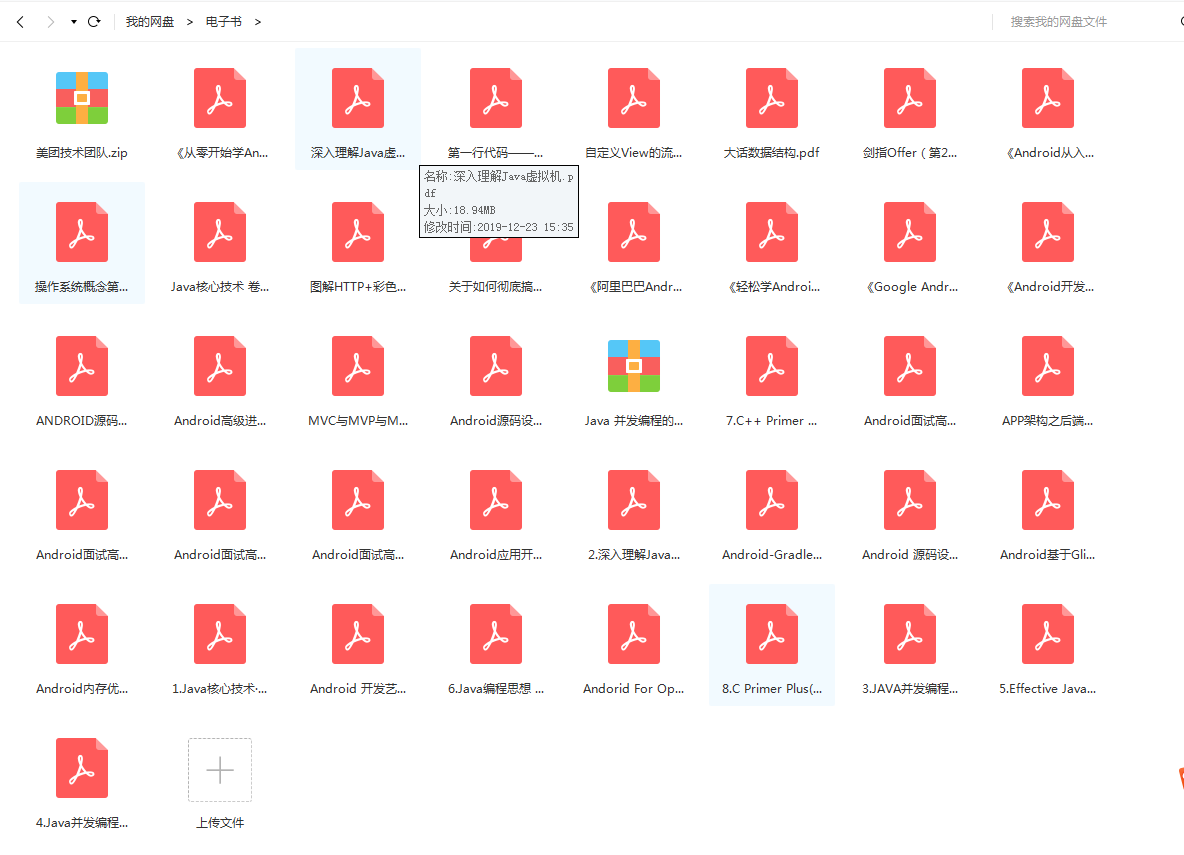Select the Java 并发编程的... archive icon
The height and width of the screenshot is (855, 1184).
(x=634, y=366)
